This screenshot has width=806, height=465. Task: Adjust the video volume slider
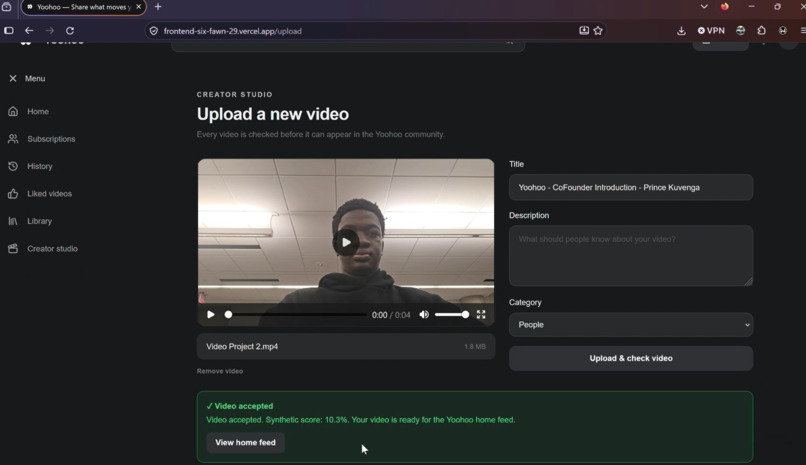tap(451, 314)
